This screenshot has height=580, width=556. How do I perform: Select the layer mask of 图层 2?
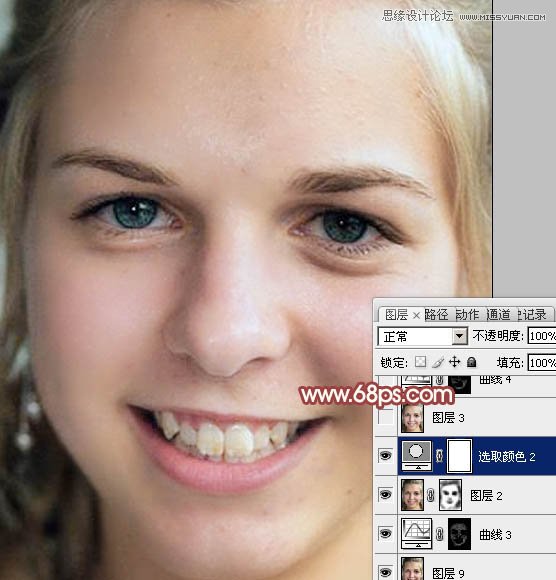coord(451,495)
